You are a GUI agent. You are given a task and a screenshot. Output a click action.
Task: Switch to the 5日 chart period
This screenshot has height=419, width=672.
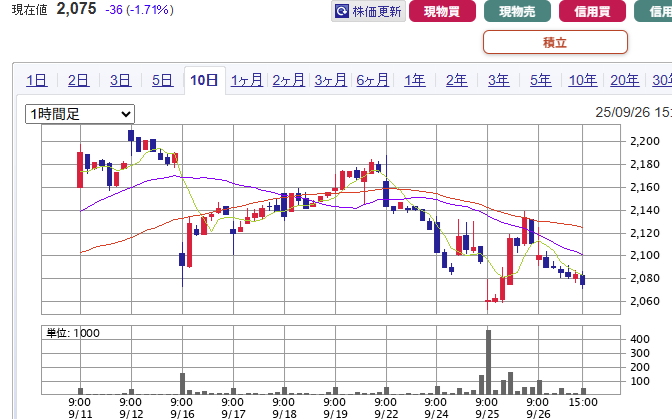pos(162,80)
